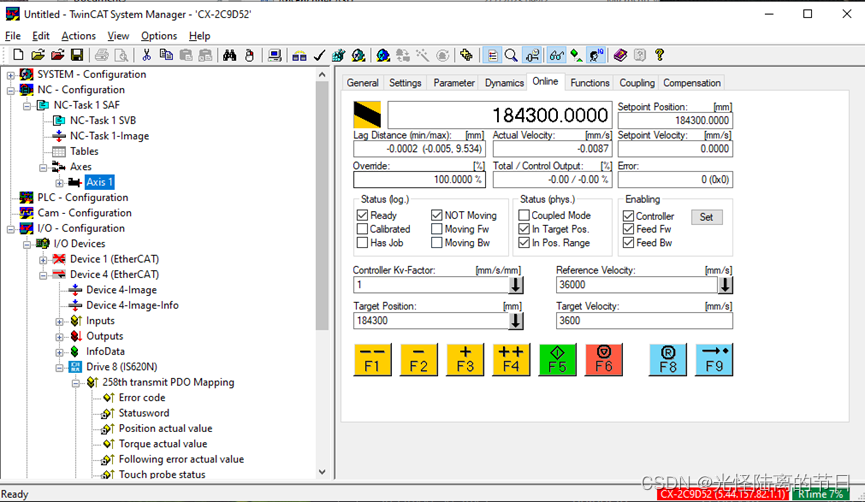
Task: Expand the Device 1 (EtherCAT) node
Action: pos(43,259)
